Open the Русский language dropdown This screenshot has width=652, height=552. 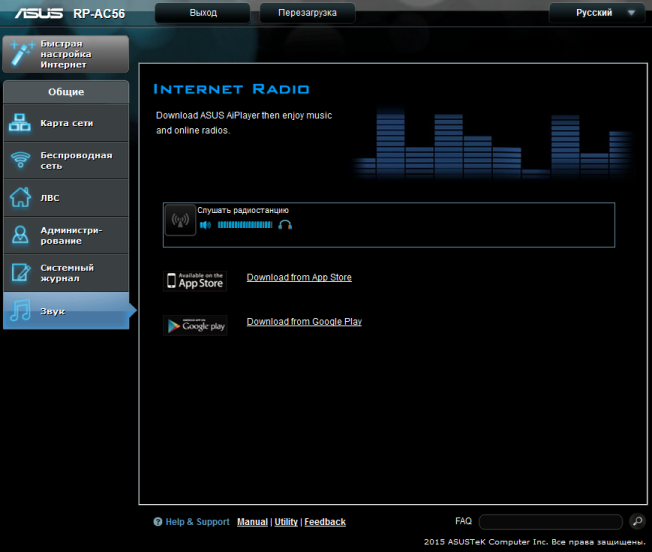[x=598, y=13]
